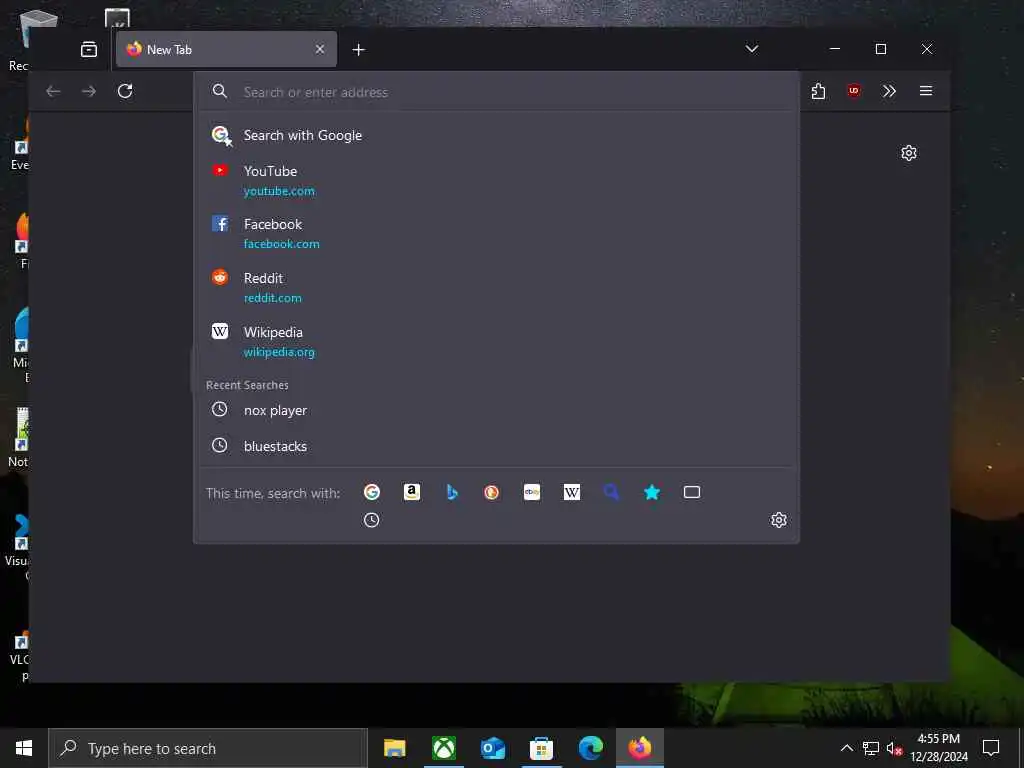Click the Wikipedia favicon in suggestions
This screenshot has width=1024, height=768.
point(220,332)
